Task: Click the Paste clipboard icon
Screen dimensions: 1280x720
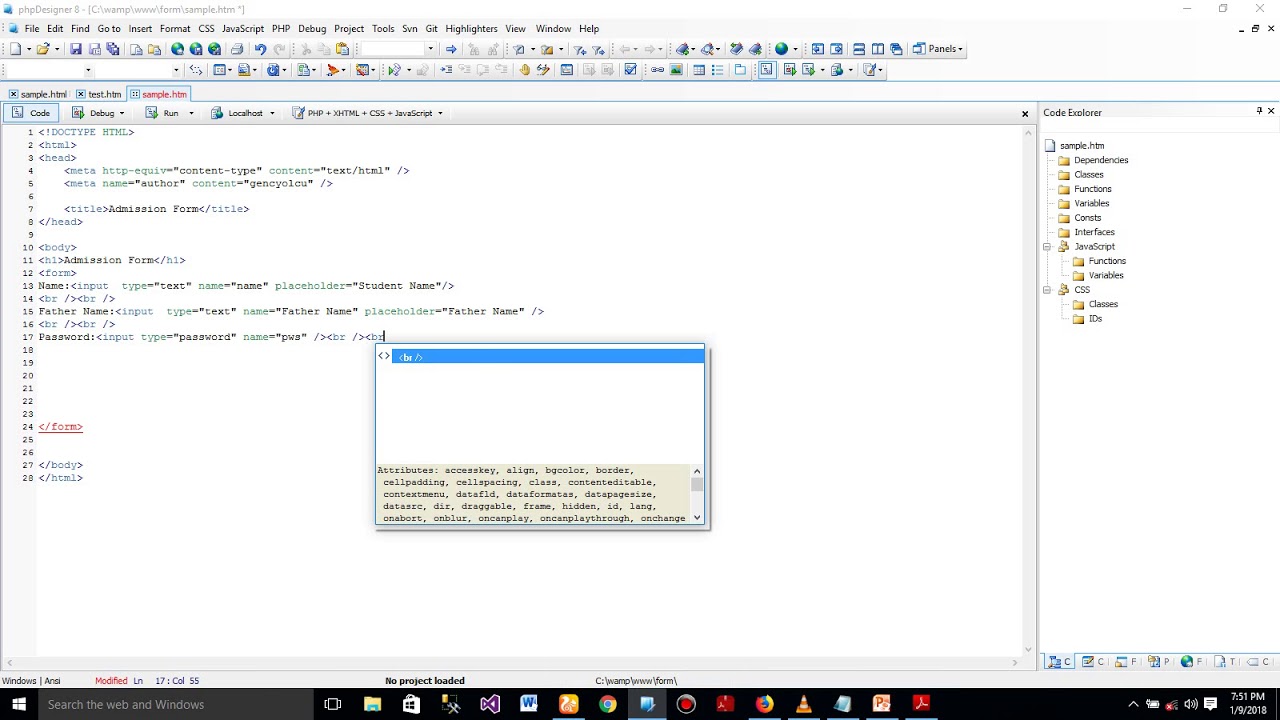Action: (x=343, y=49)
